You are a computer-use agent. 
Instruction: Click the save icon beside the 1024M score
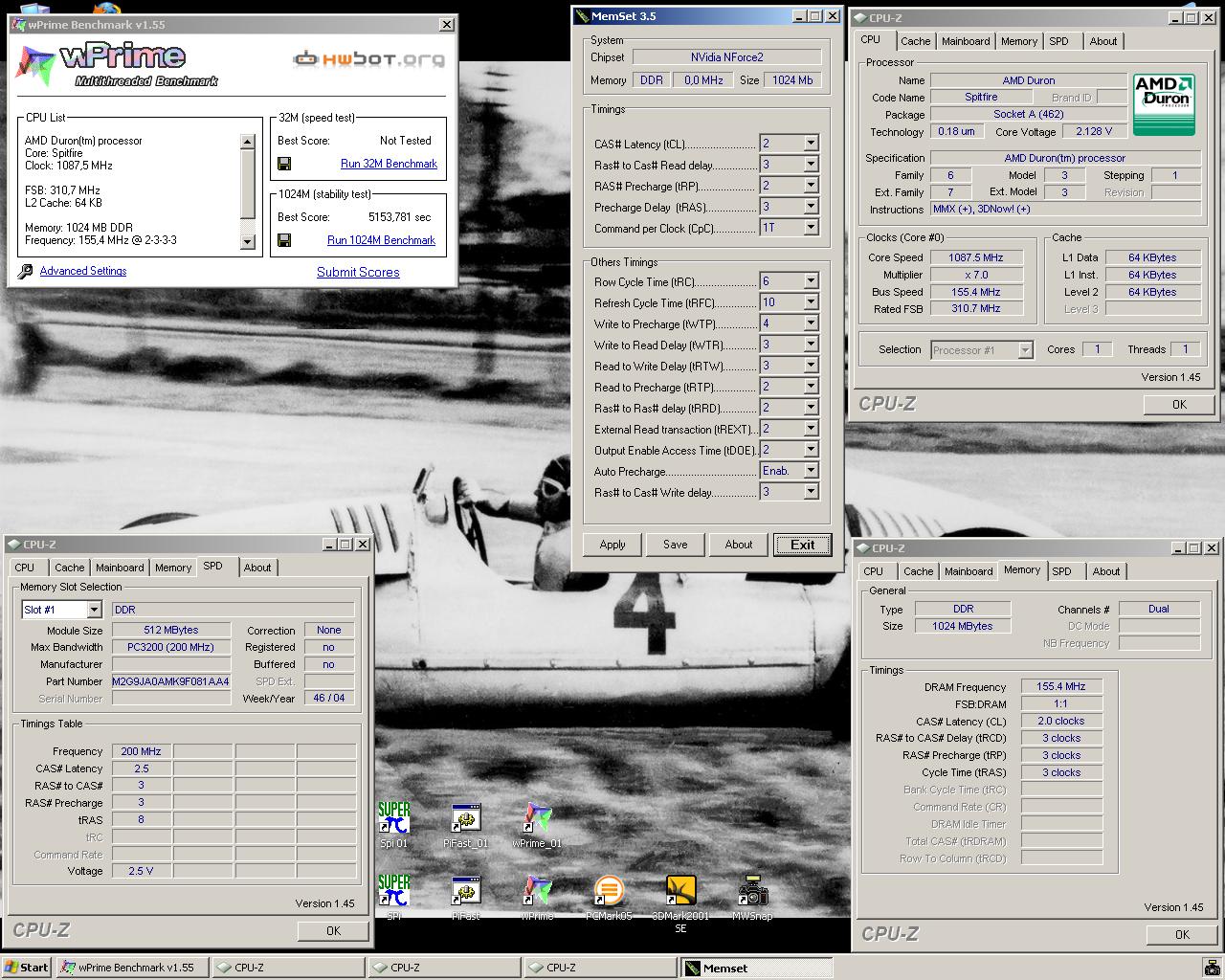[284, 240]
